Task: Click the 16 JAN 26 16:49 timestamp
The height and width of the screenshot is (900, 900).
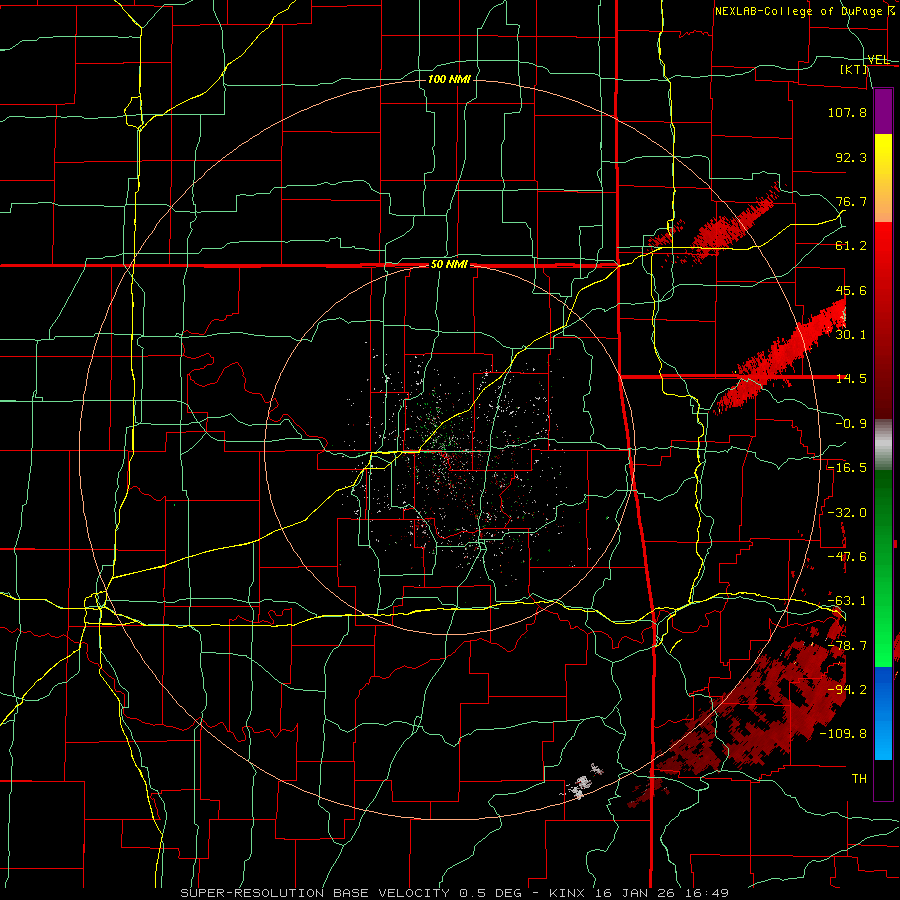Action: point(663,893)
